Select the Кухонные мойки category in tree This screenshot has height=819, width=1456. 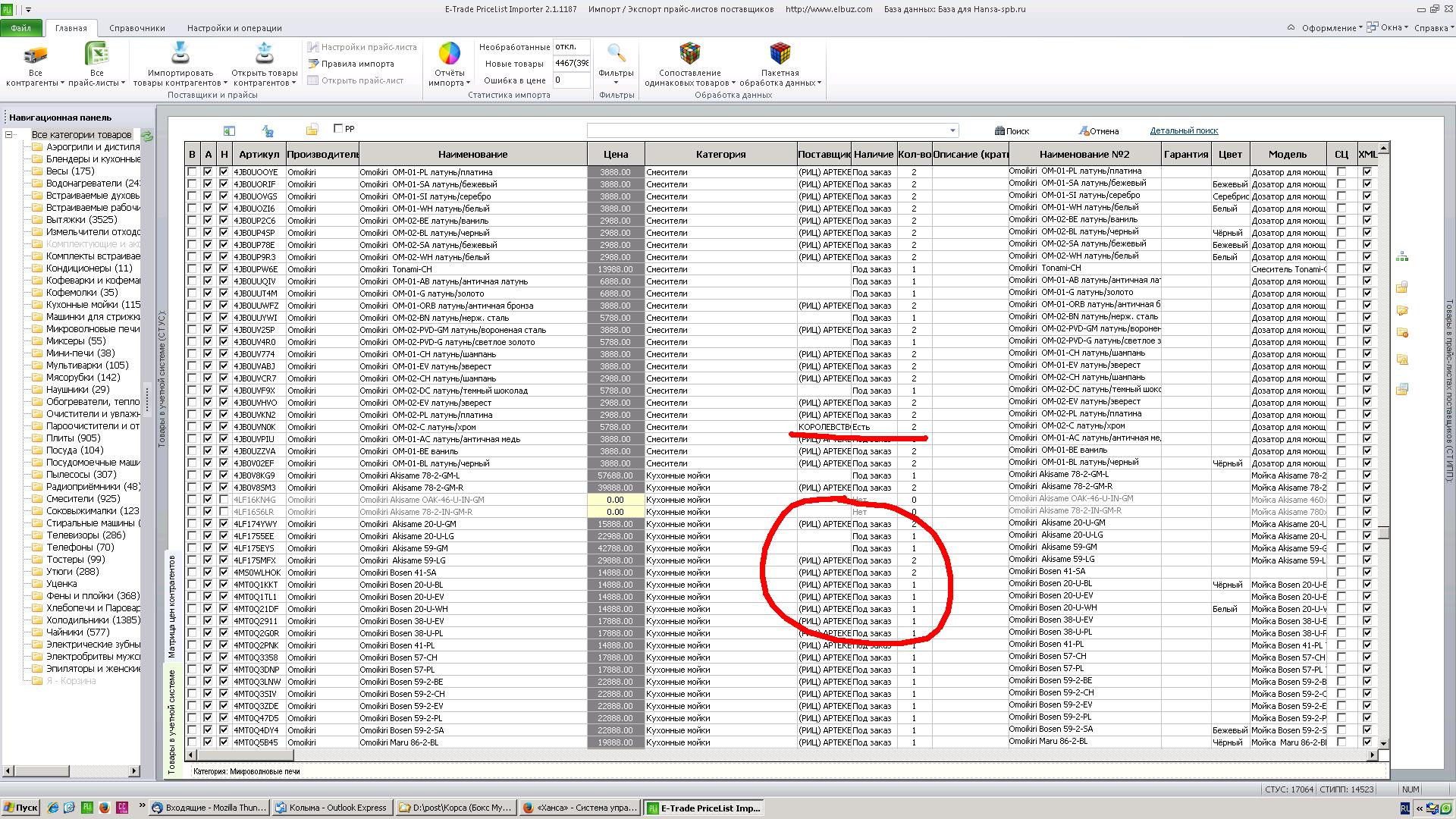pos(93,304)
